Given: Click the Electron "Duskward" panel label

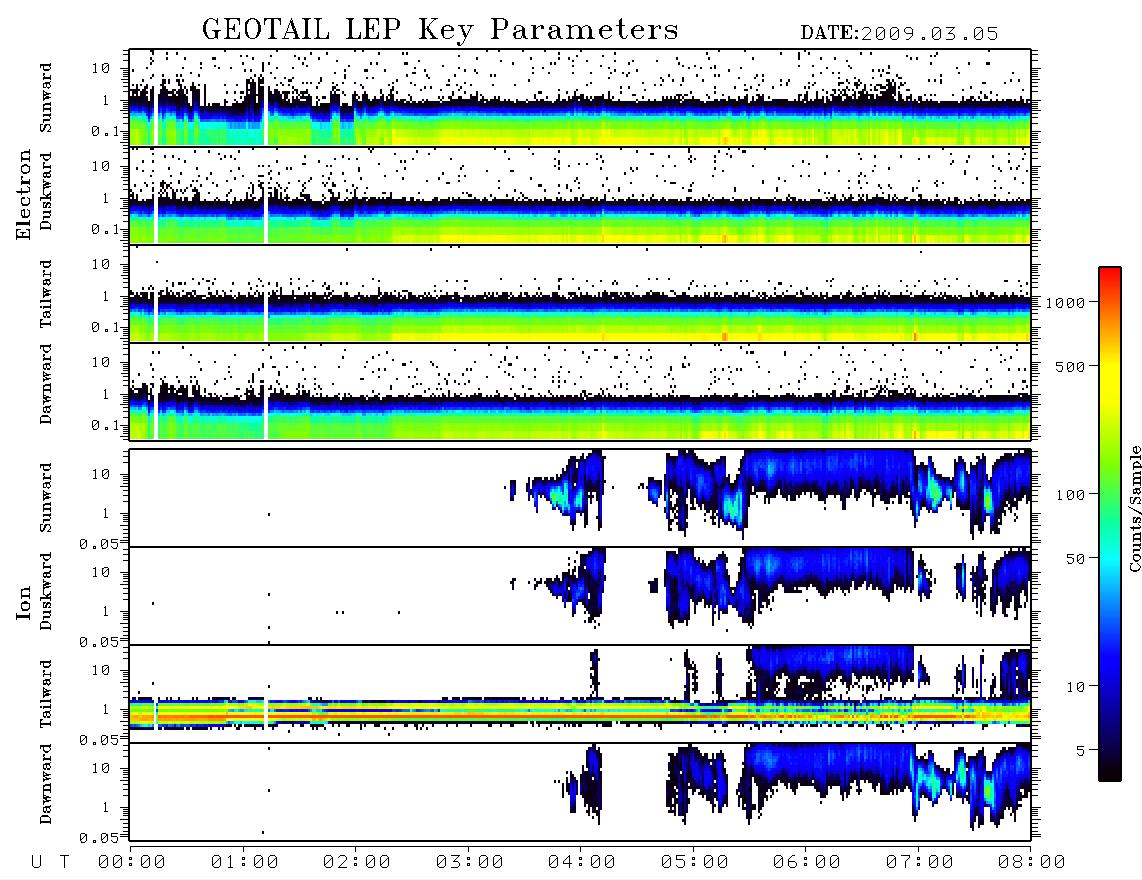Looking at the screenshot, I should pos(46,191).
